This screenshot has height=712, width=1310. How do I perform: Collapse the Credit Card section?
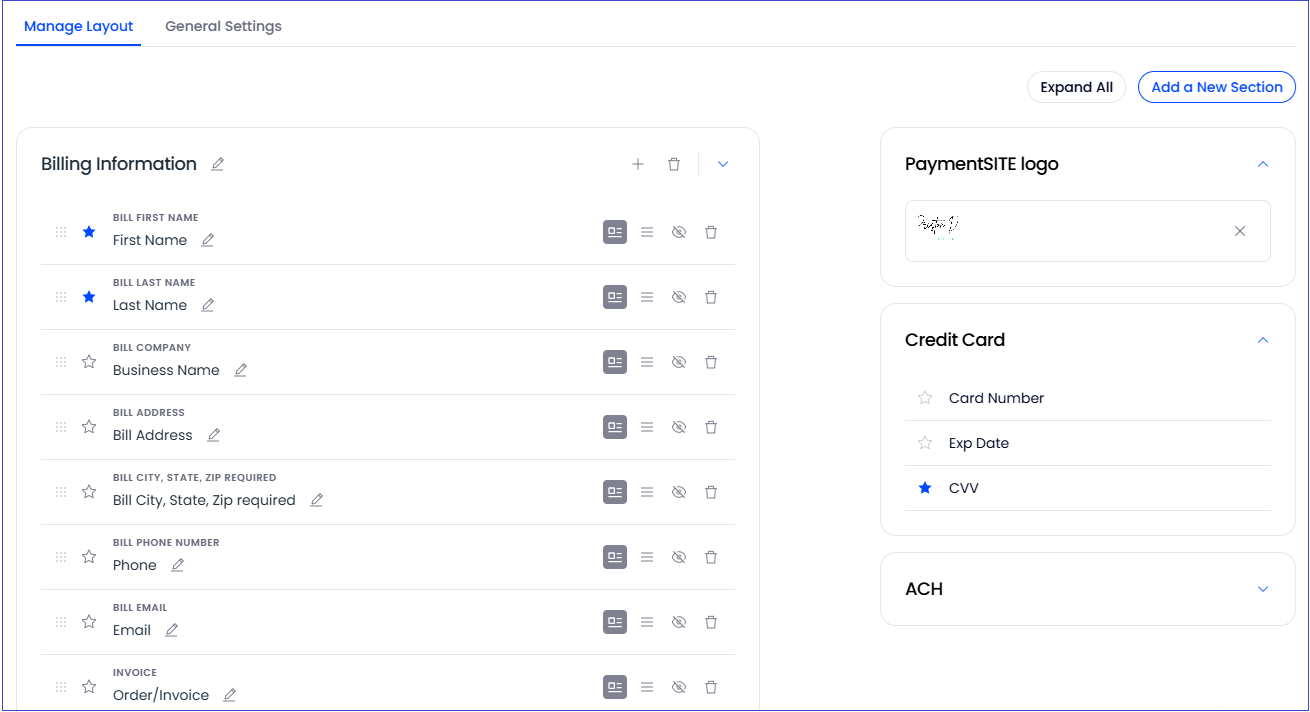click(x=1263, y=340)
